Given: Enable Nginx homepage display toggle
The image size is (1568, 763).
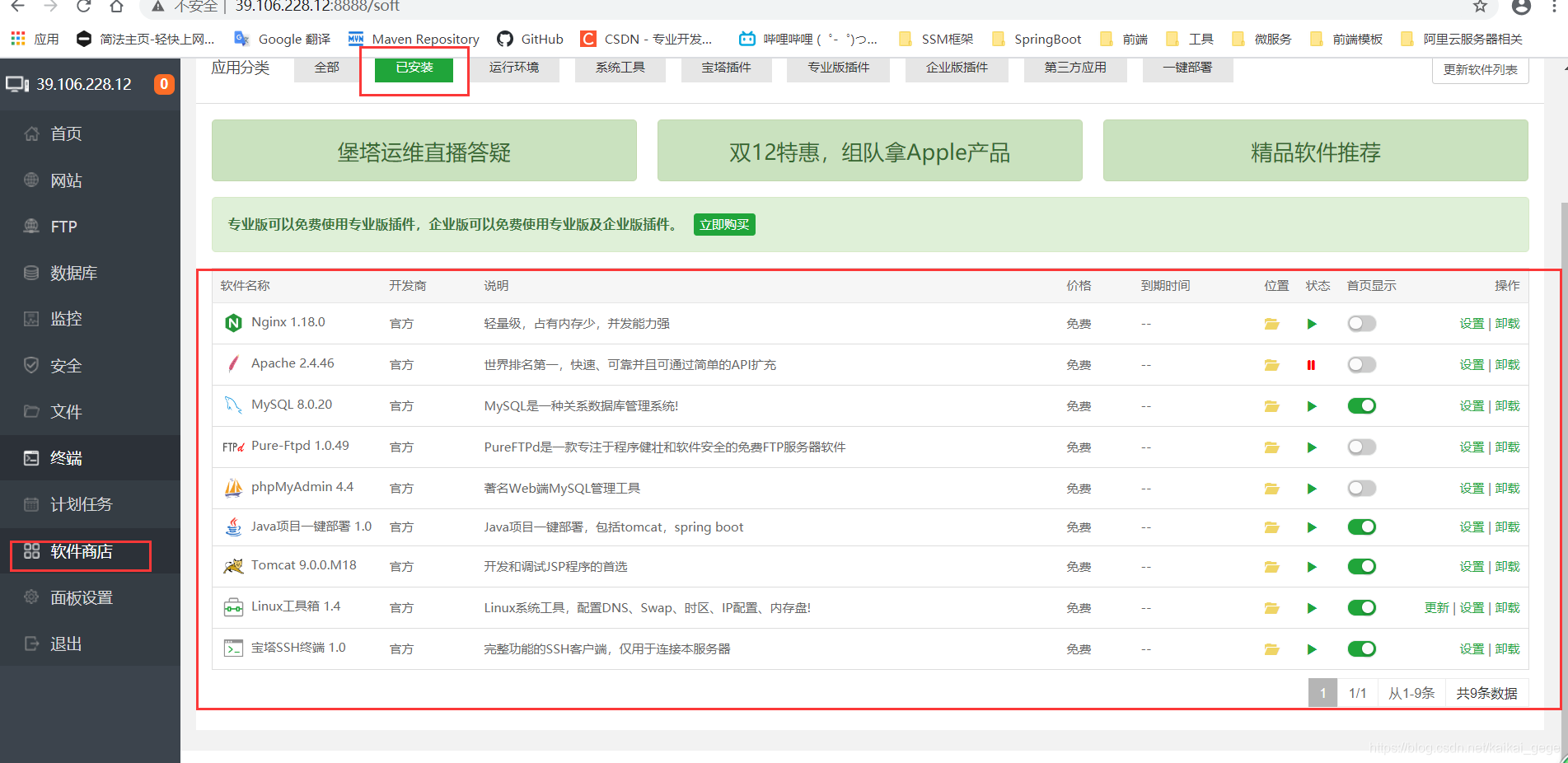Looking at the screenshot, I should pos(1362,324).
